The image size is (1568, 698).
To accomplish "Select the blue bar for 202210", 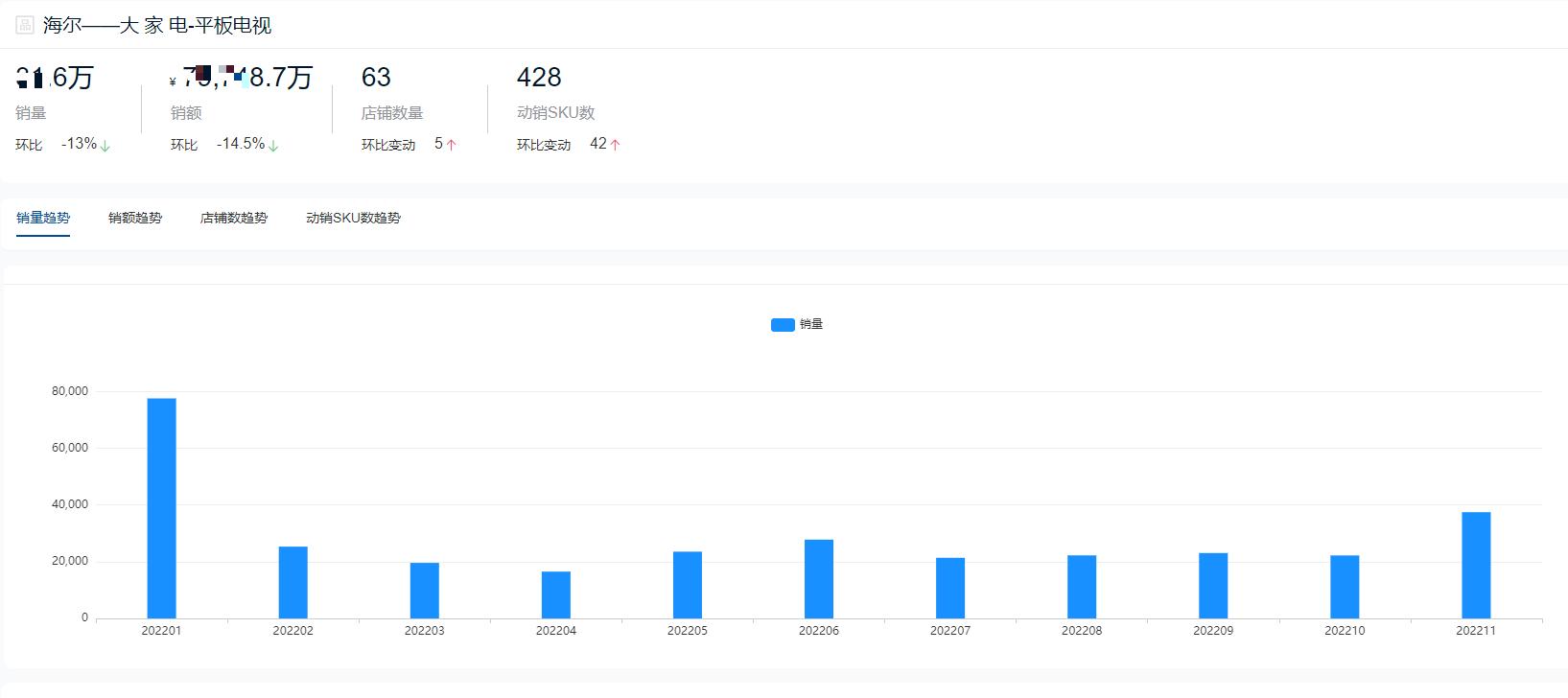I will (x=1345, y=587).
